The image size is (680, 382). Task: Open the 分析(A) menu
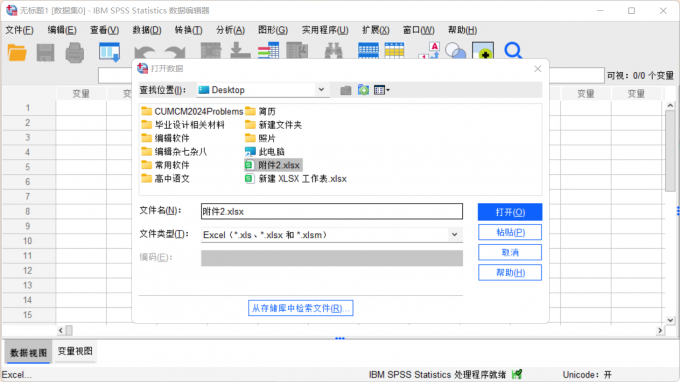pos(230,30)
